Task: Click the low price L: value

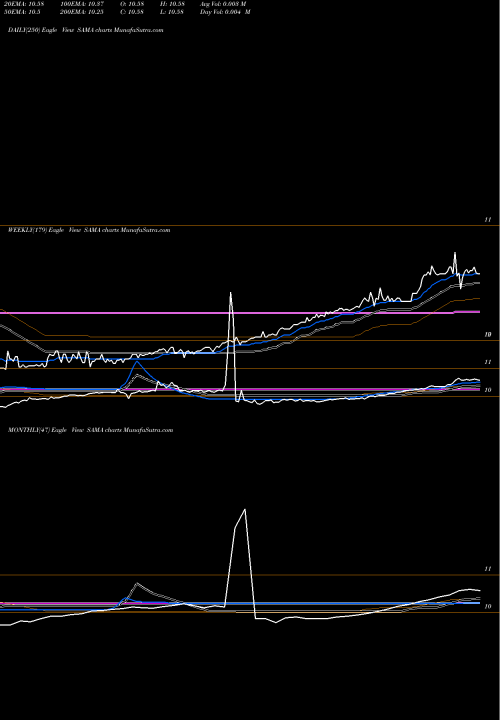Action: (x=172, y=11)
